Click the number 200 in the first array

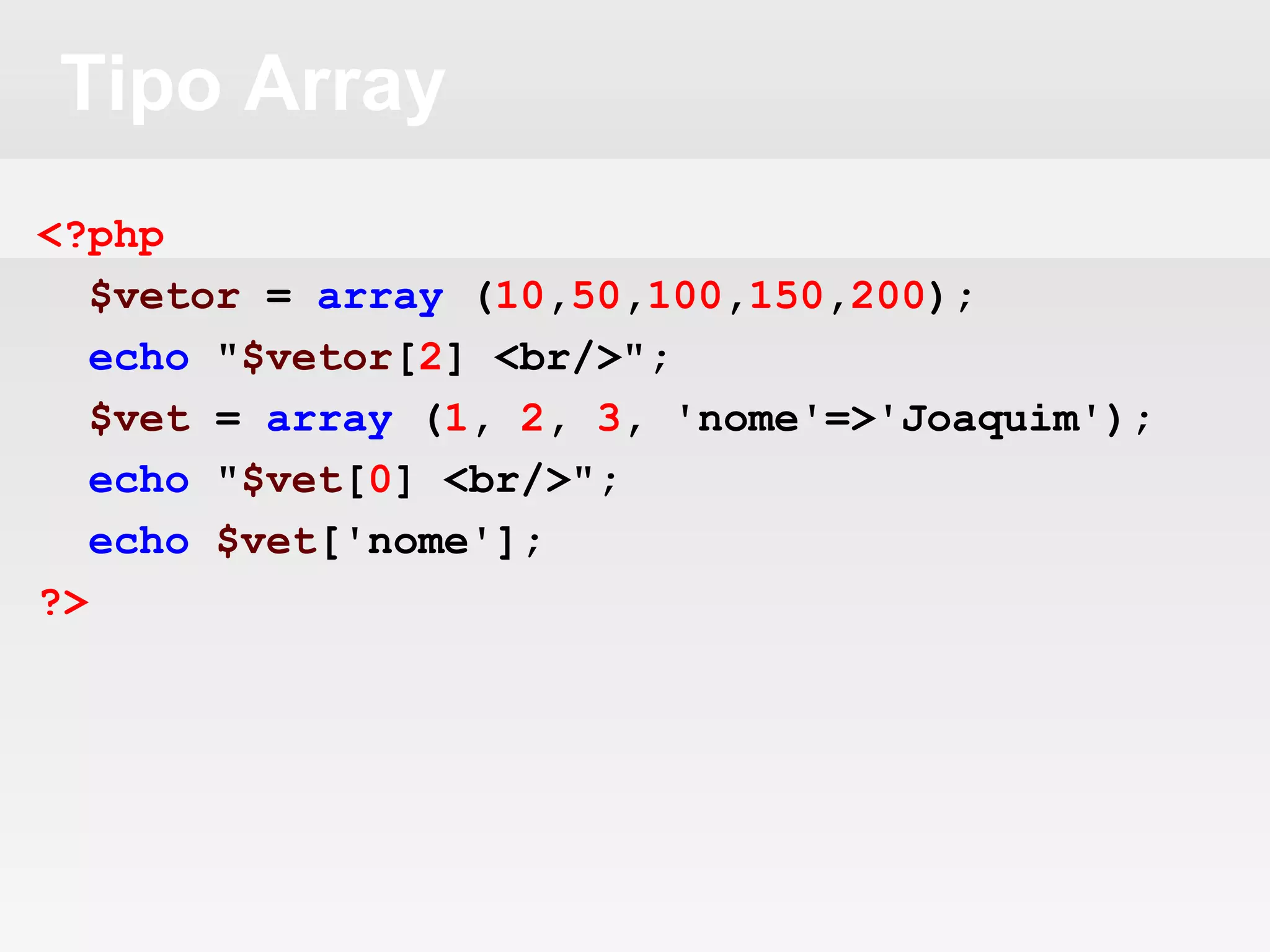888,295
